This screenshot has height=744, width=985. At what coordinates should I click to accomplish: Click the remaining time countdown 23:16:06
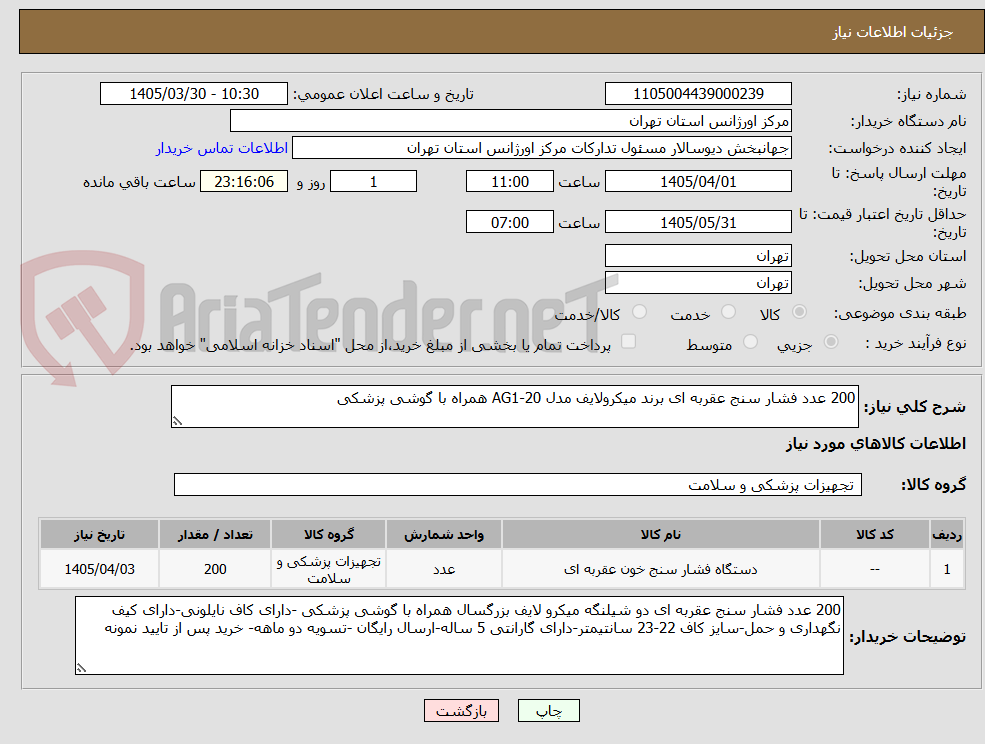tap(244, 182)
